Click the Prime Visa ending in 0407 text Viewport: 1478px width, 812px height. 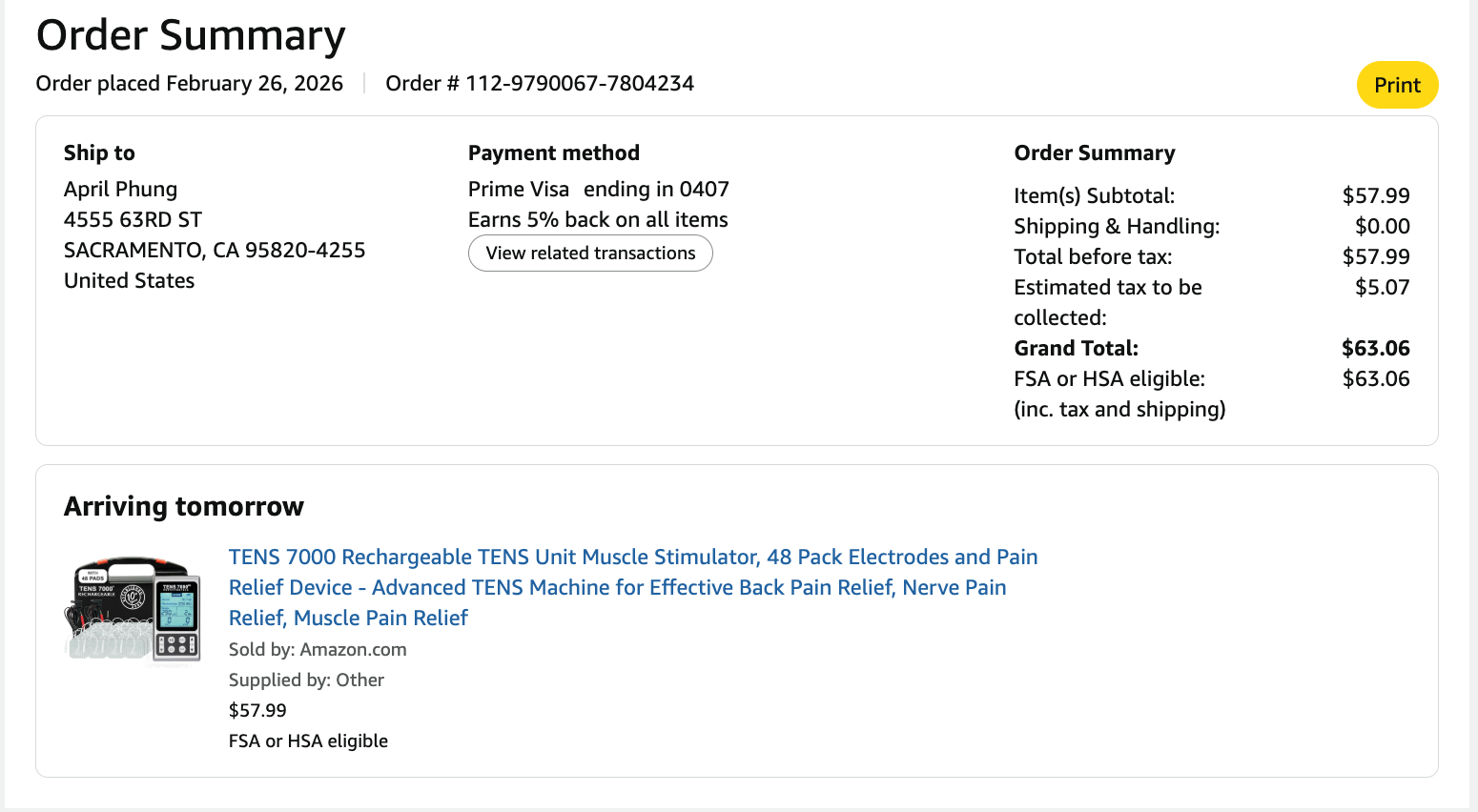pyautogui.click(x=598, y=190)
